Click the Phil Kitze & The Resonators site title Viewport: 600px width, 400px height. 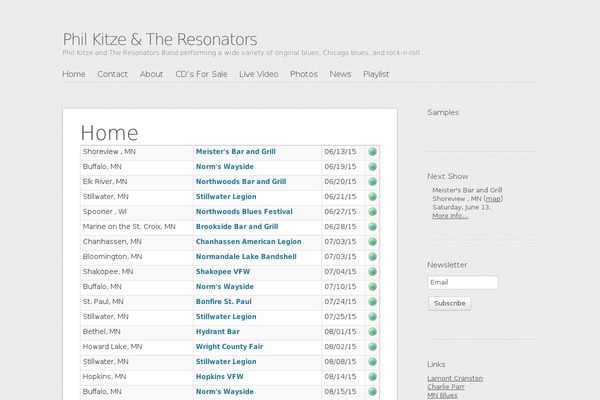pyautogui.click(x=160, y=39)
